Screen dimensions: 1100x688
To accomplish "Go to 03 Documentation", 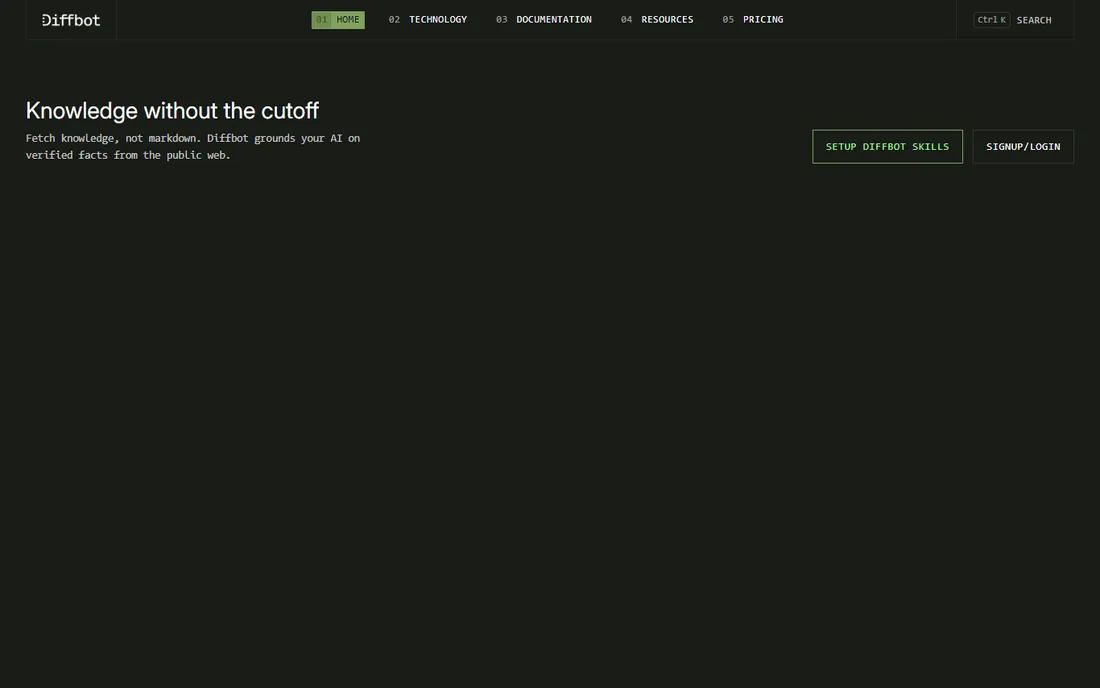I will tap(544, 20).
